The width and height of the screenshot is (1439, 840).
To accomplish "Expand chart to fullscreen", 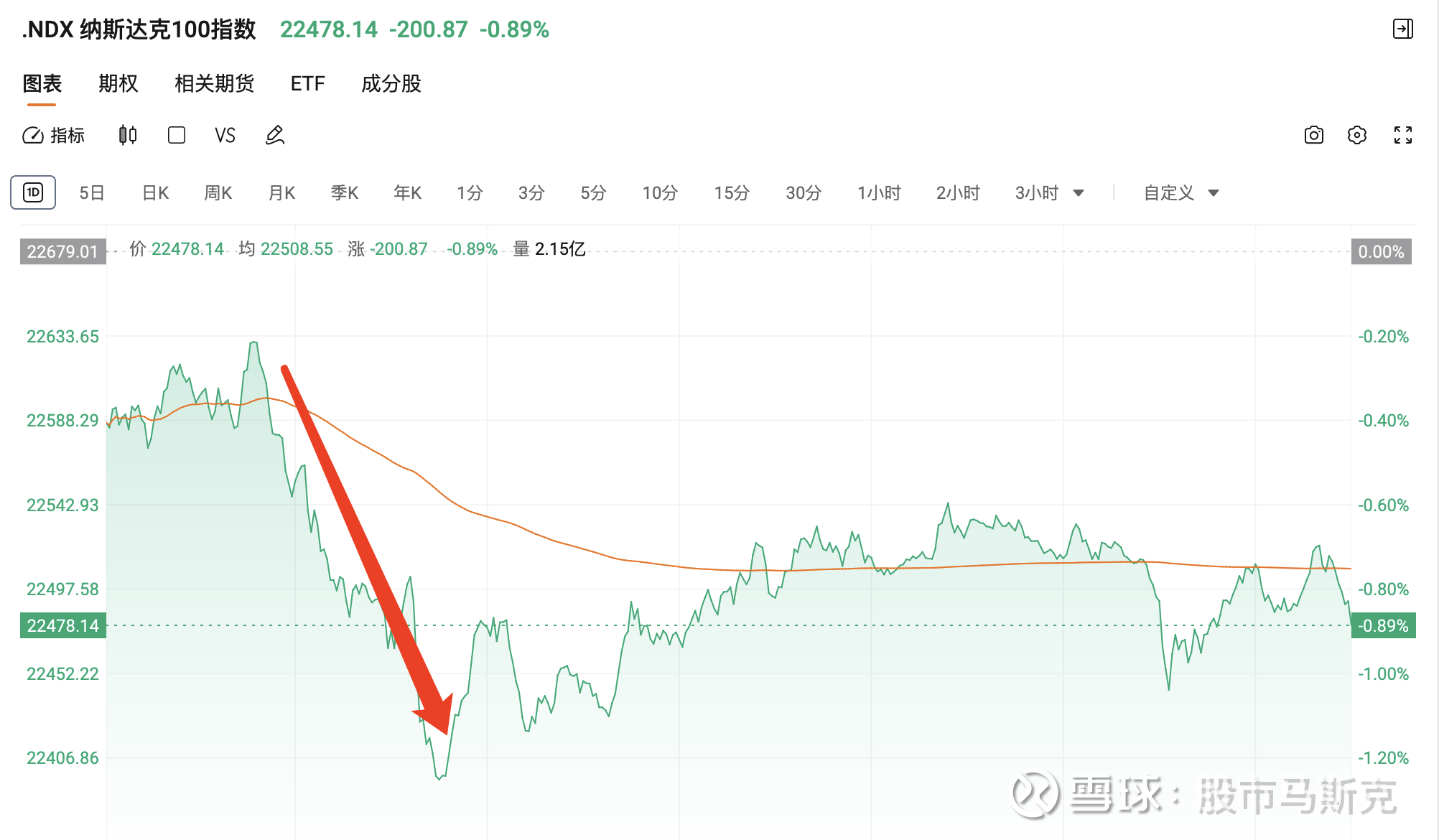I will [x=1402, y=135].
